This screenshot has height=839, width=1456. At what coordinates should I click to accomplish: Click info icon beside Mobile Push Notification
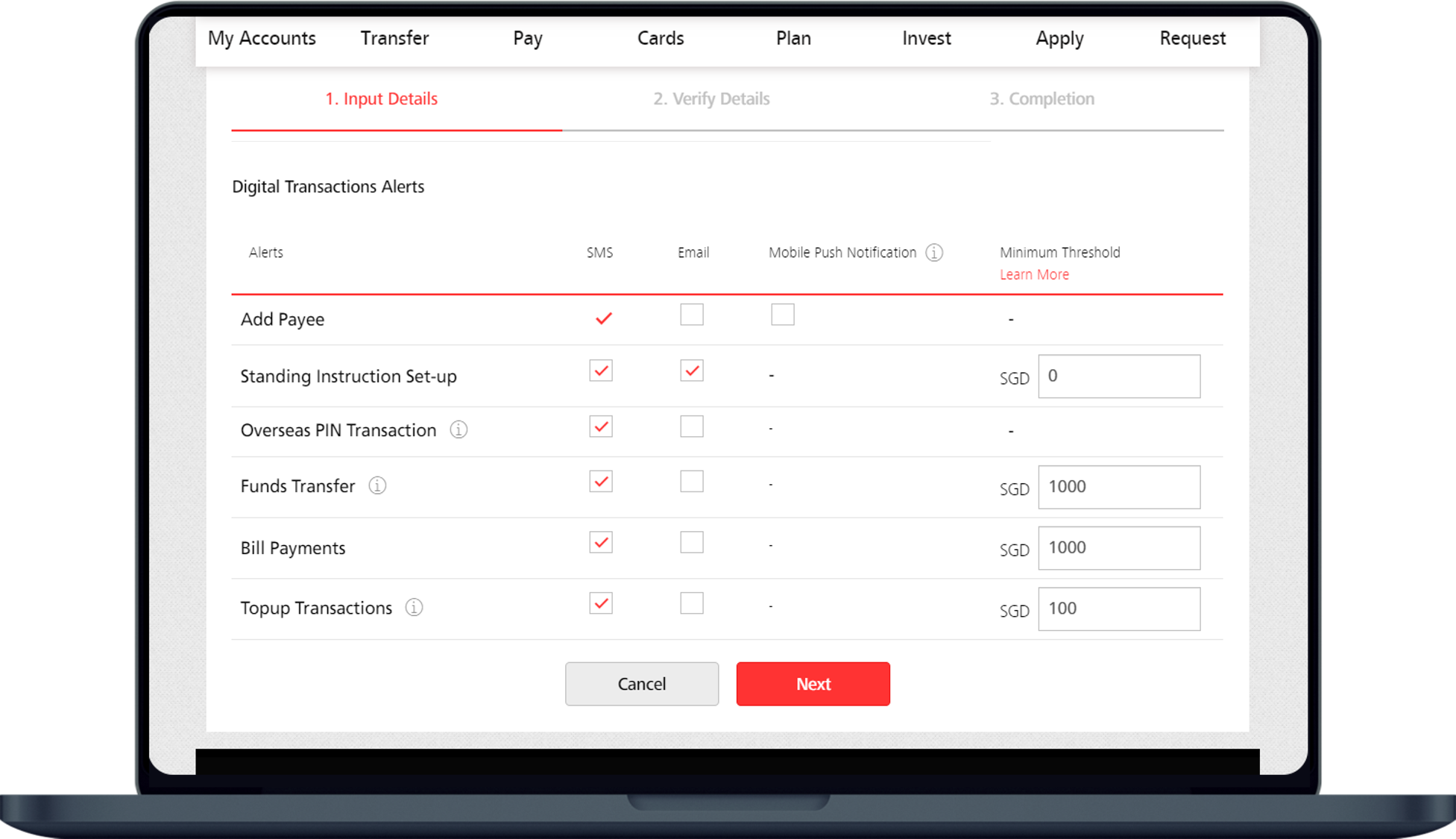click(934, 253)
